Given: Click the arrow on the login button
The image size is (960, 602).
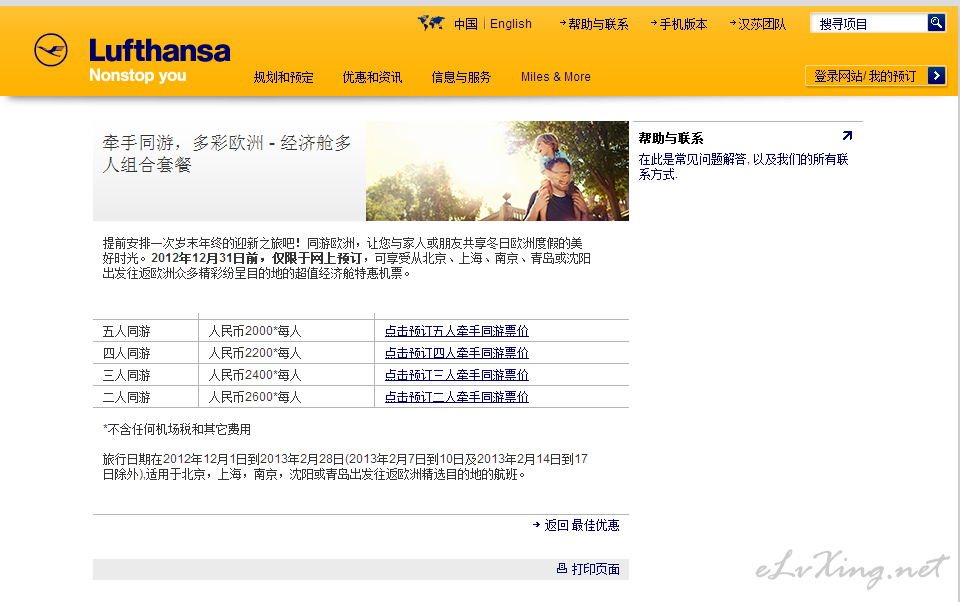Looking at the screenshot, I should pos(936,75).
